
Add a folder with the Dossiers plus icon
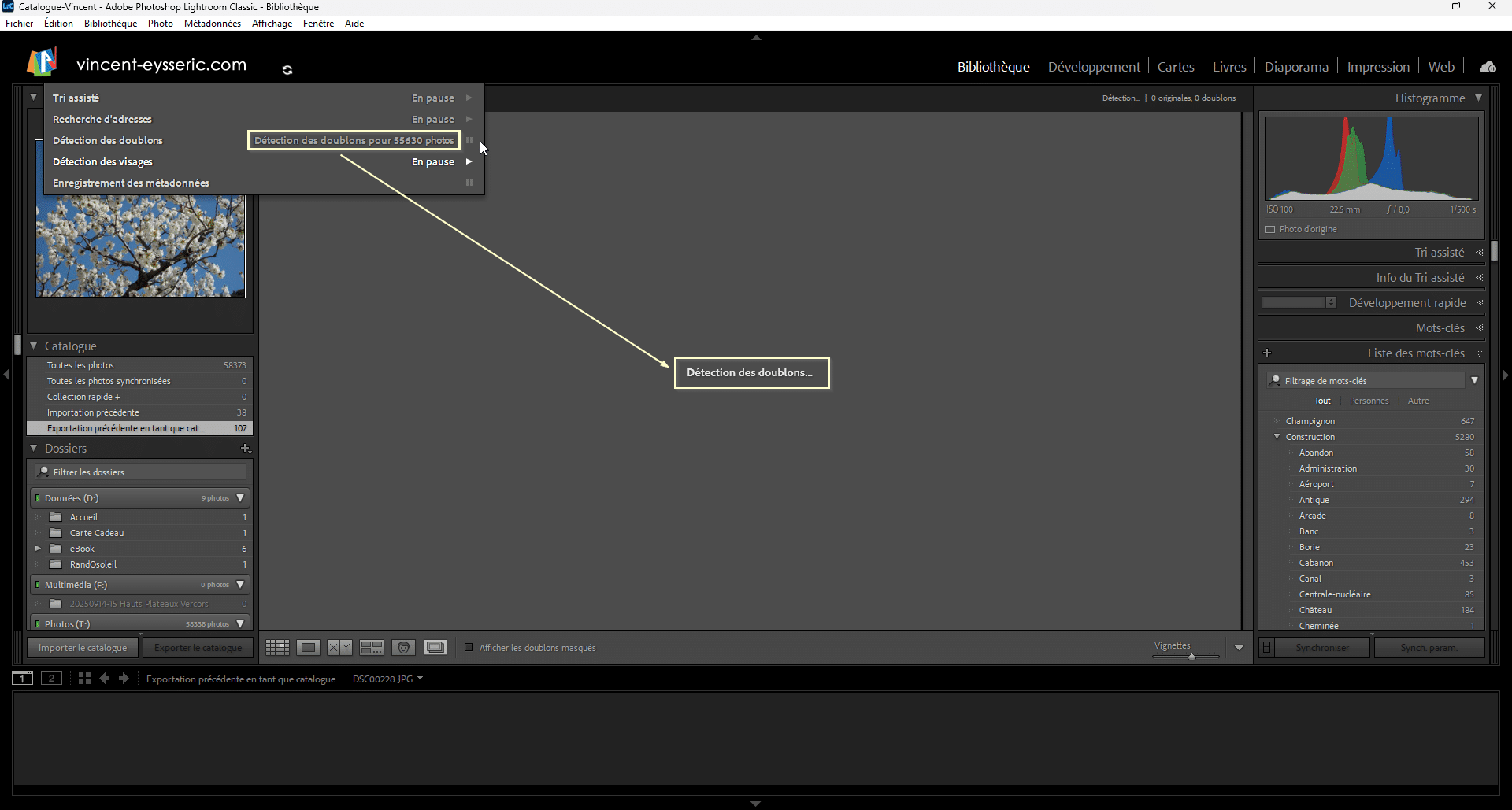245,449
